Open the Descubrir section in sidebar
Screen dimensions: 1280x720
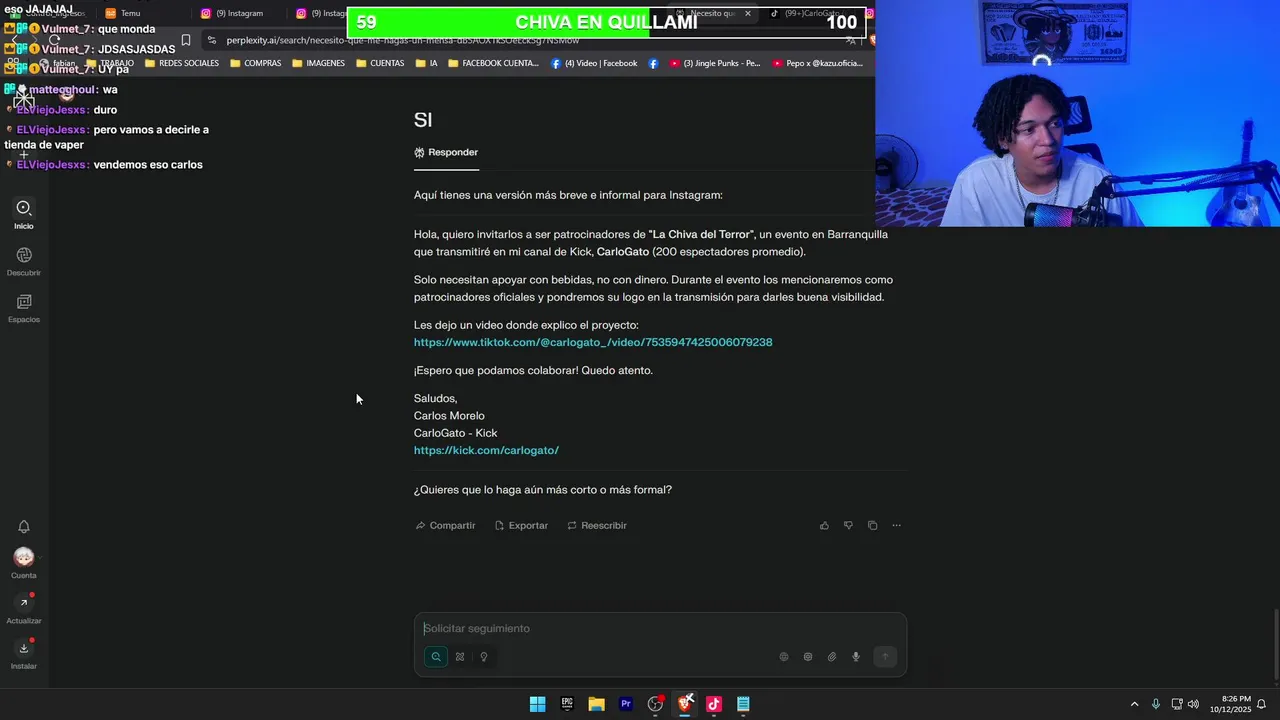click(x=24, y=262)
